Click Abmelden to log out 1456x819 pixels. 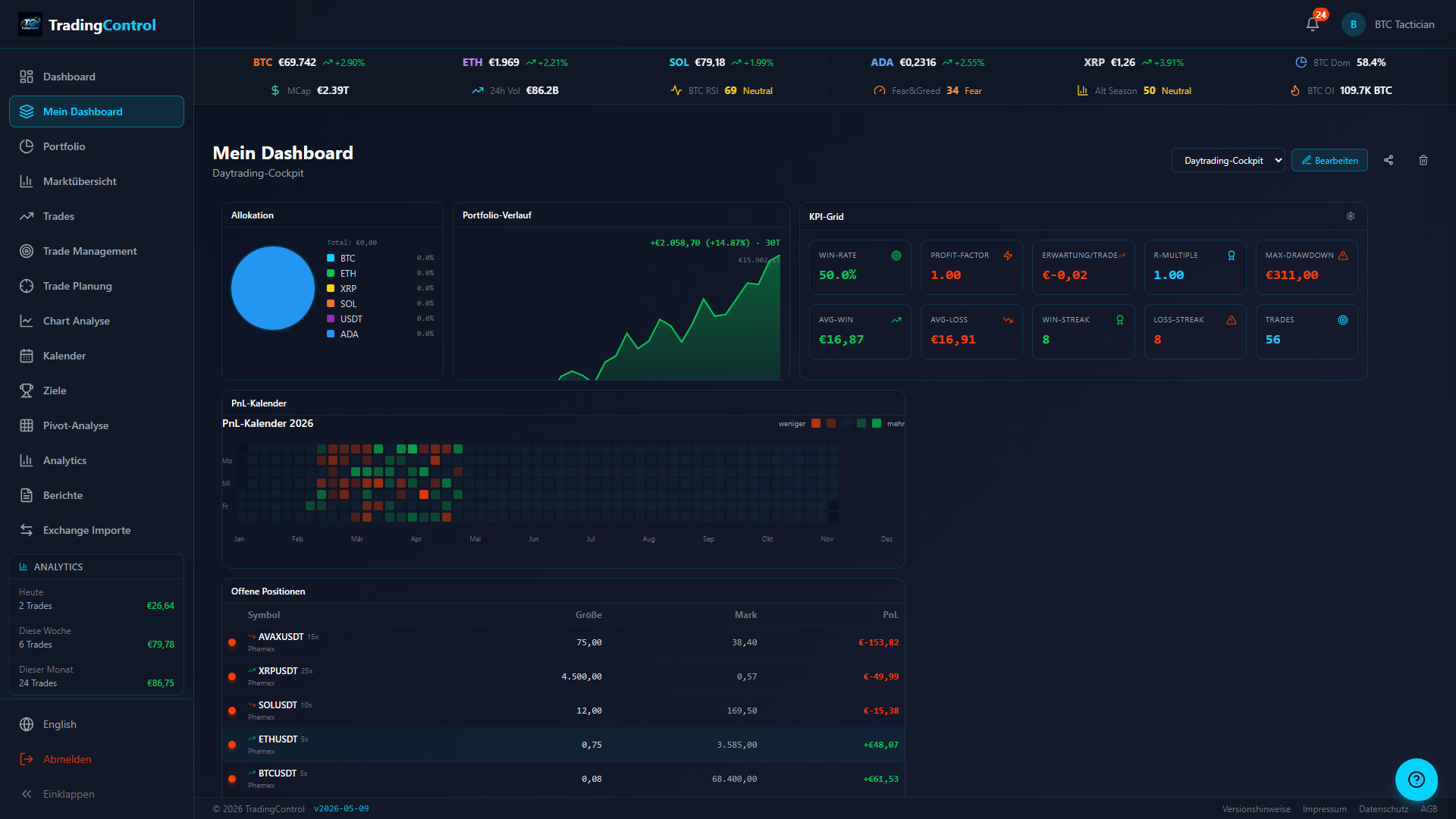96,759
